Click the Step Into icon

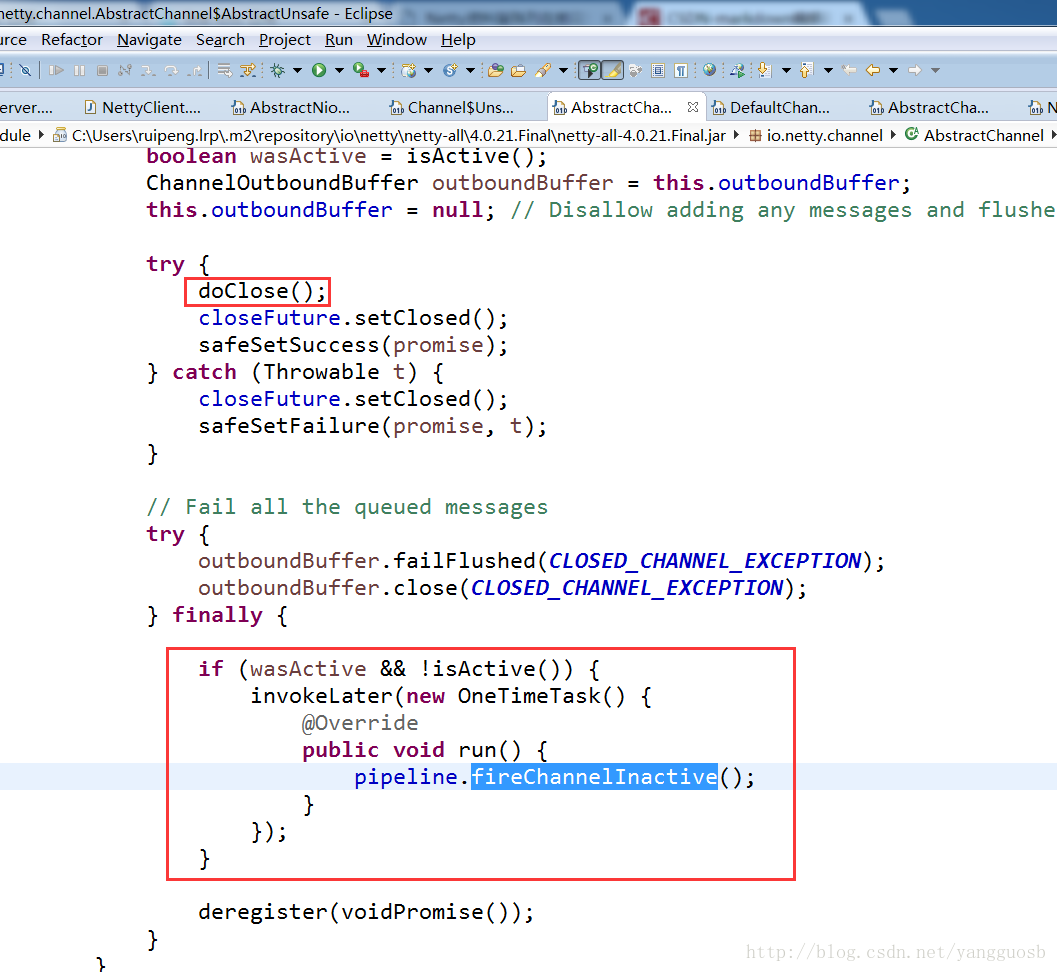coord(148,70)
